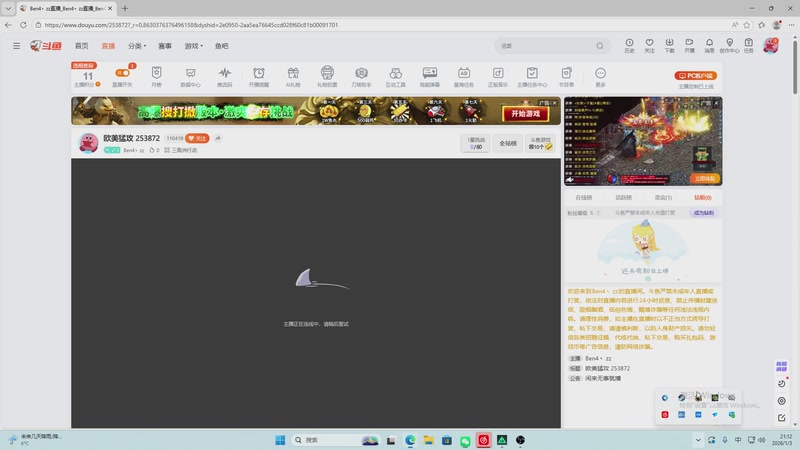Open the 鱼吧 tab
Screen dimensions: 800x450
[221, 46]
